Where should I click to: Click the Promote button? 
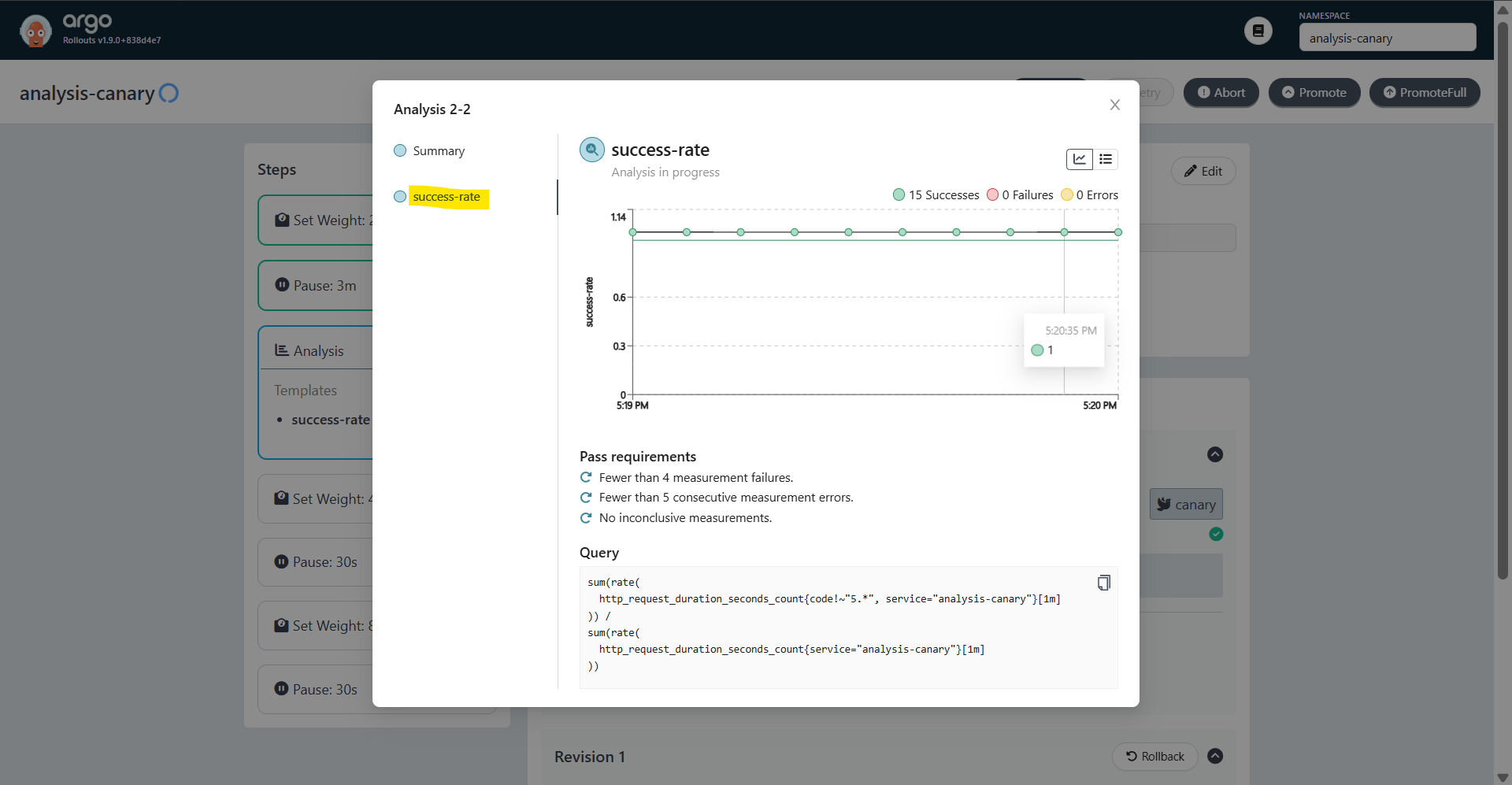(1314, 93)
